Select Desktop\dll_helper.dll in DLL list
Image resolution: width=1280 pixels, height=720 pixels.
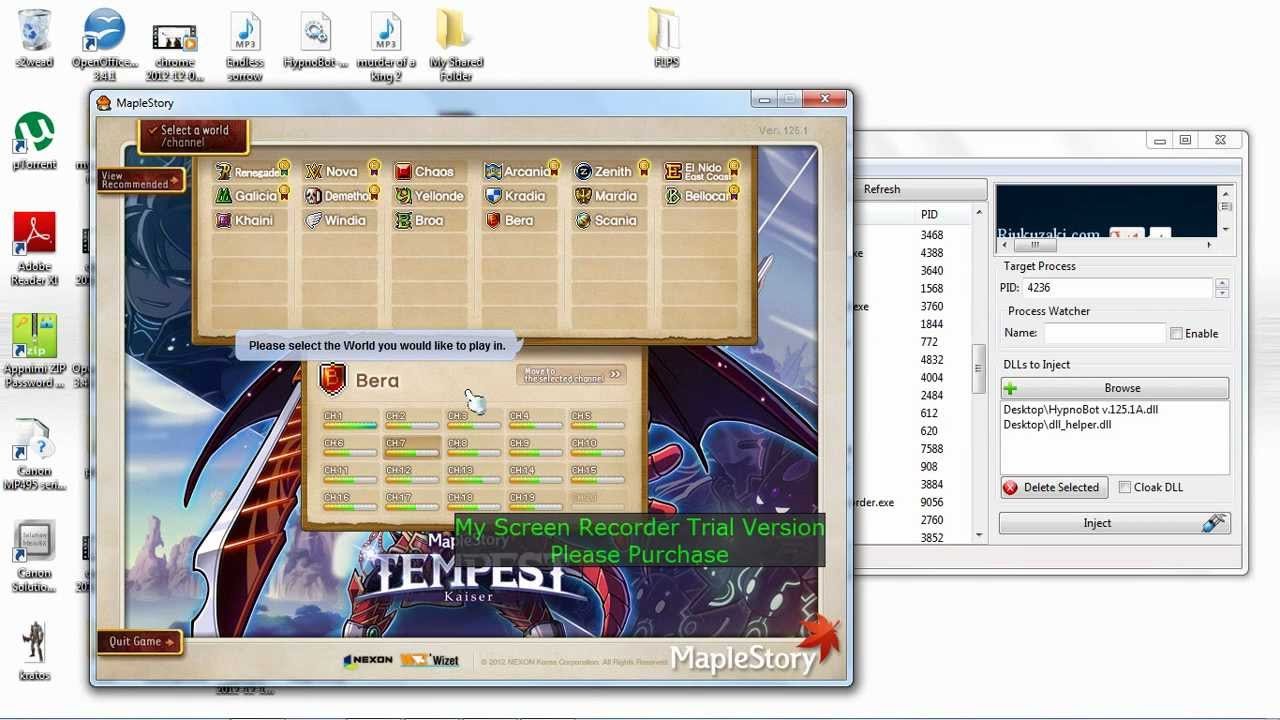pyautogui.click(x=1057, y=425)
